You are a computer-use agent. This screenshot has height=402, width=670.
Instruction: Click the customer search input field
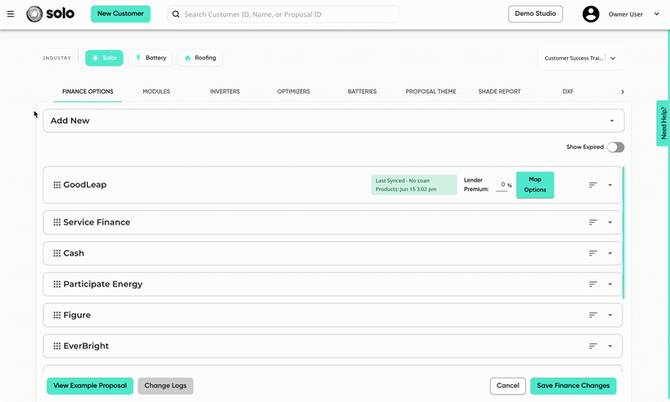[283, 14]
